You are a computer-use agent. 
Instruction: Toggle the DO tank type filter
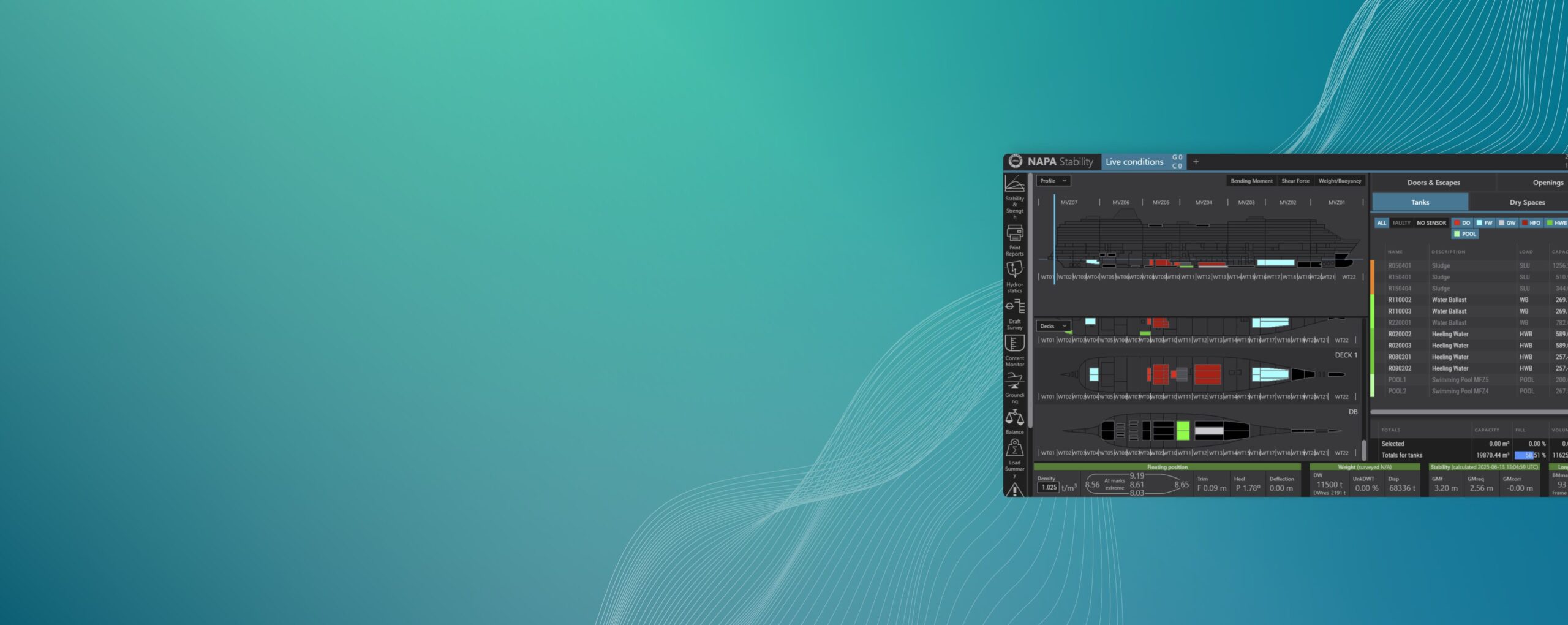(1462, 223)
